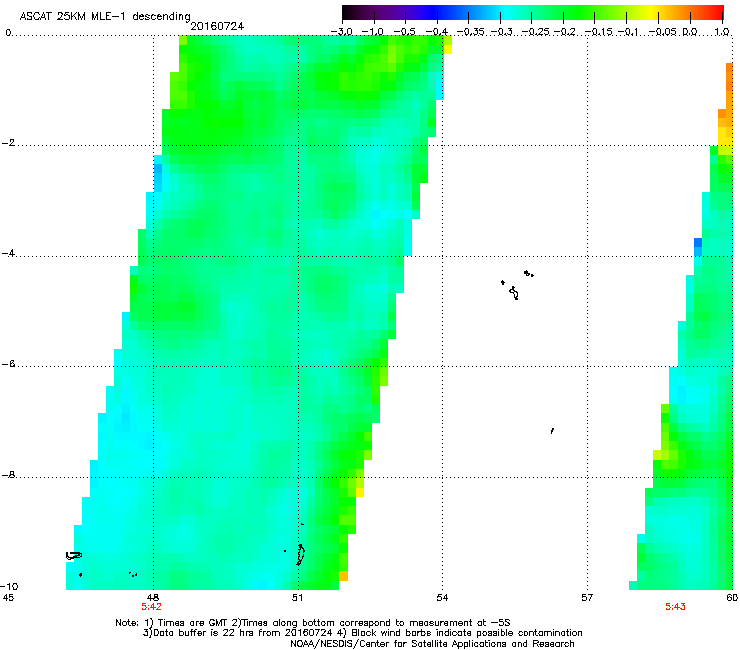Click the longitude label '54'
Image resolution: width=740 pixels, height=650 pixels.
[x=442, y=598]
